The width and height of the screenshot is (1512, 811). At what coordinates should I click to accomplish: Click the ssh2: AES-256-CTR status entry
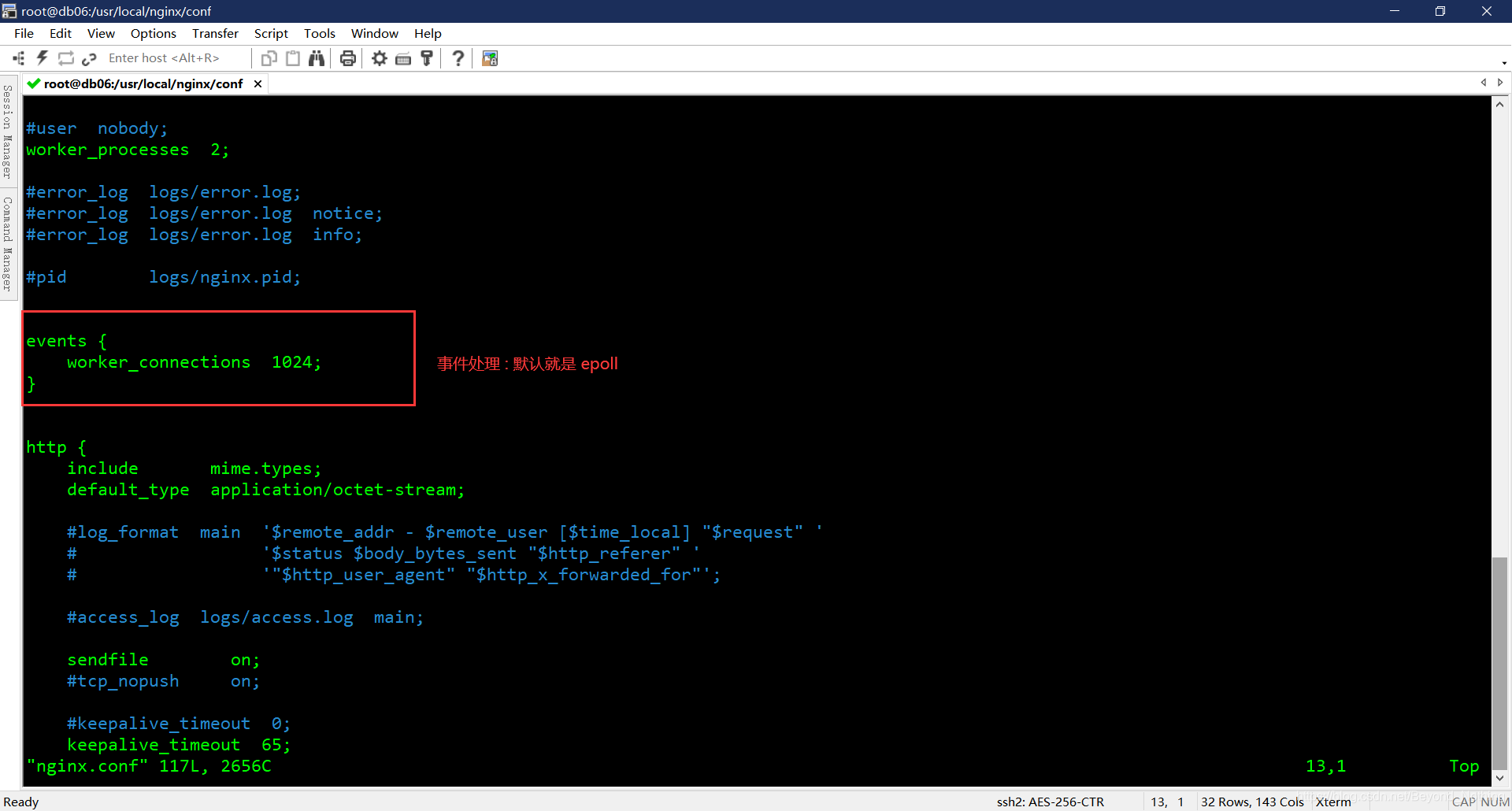pos(1051,802)
